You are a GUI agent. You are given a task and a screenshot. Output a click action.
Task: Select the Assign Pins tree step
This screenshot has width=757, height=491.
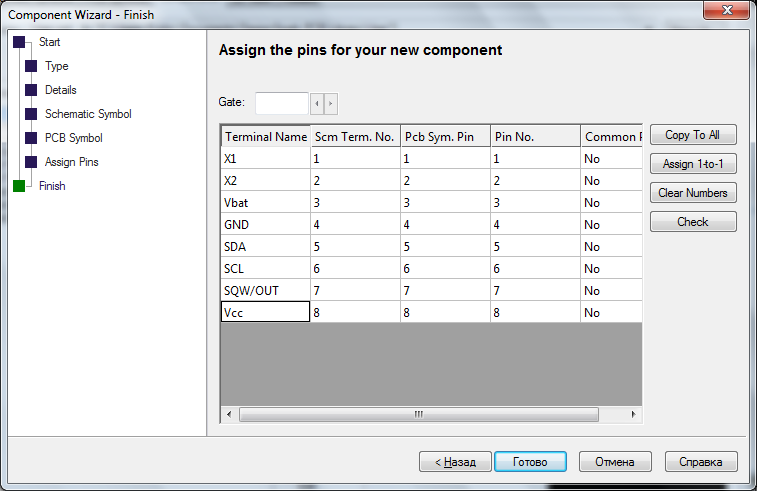tap(72, 162)
